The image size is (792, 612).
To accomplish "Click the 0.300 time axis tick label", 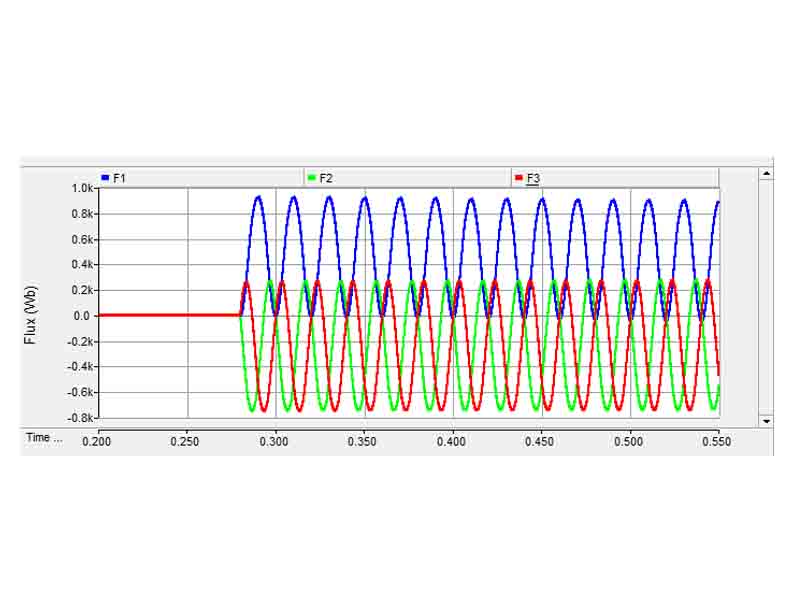I will (x=275, y=440).
